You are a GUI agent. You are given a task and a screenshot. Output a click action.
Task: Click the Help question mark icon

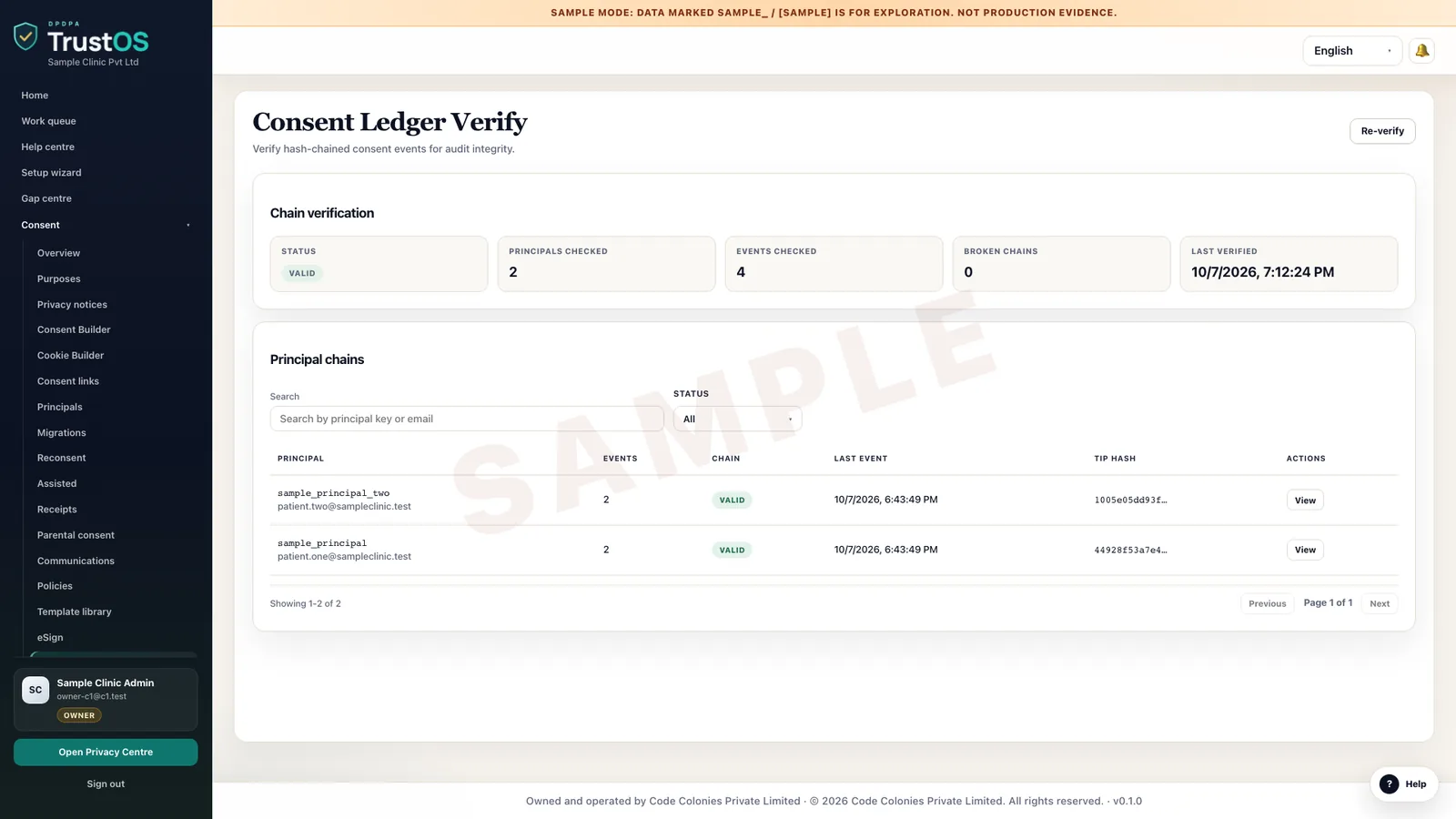1389,784
